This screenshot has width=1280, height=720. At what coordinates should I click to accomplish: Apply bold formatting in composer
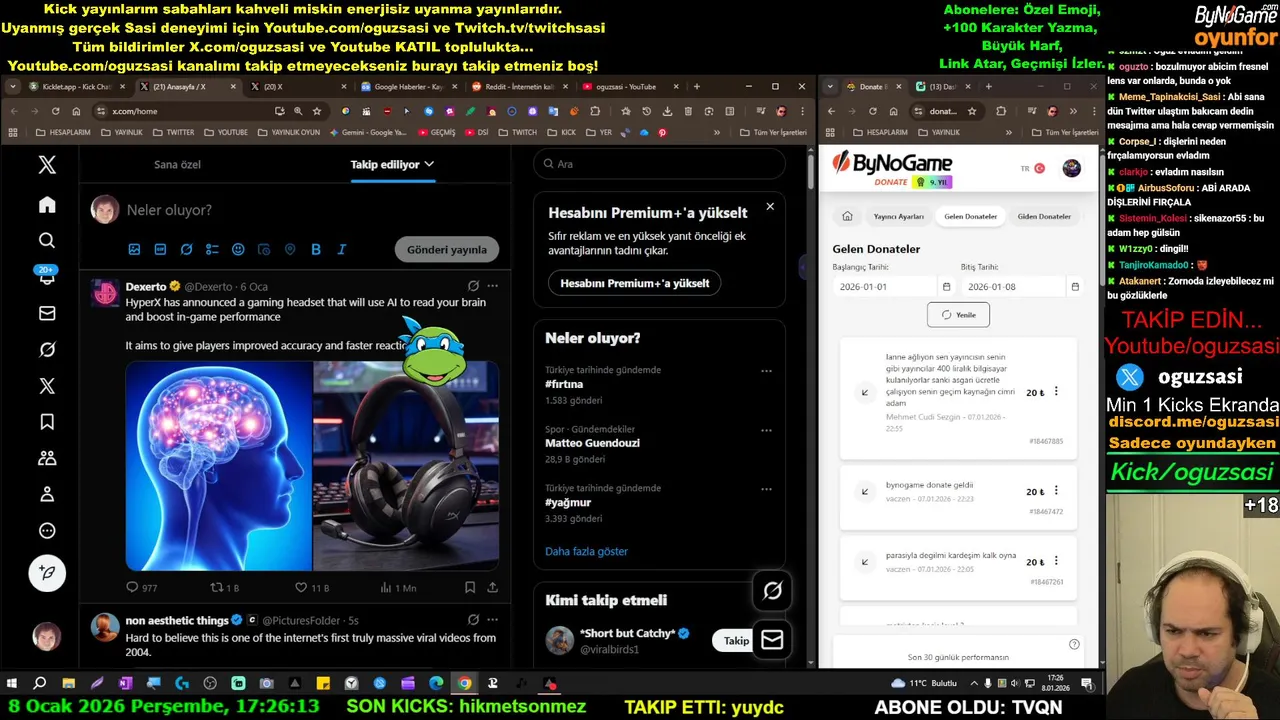pos(316,249)
